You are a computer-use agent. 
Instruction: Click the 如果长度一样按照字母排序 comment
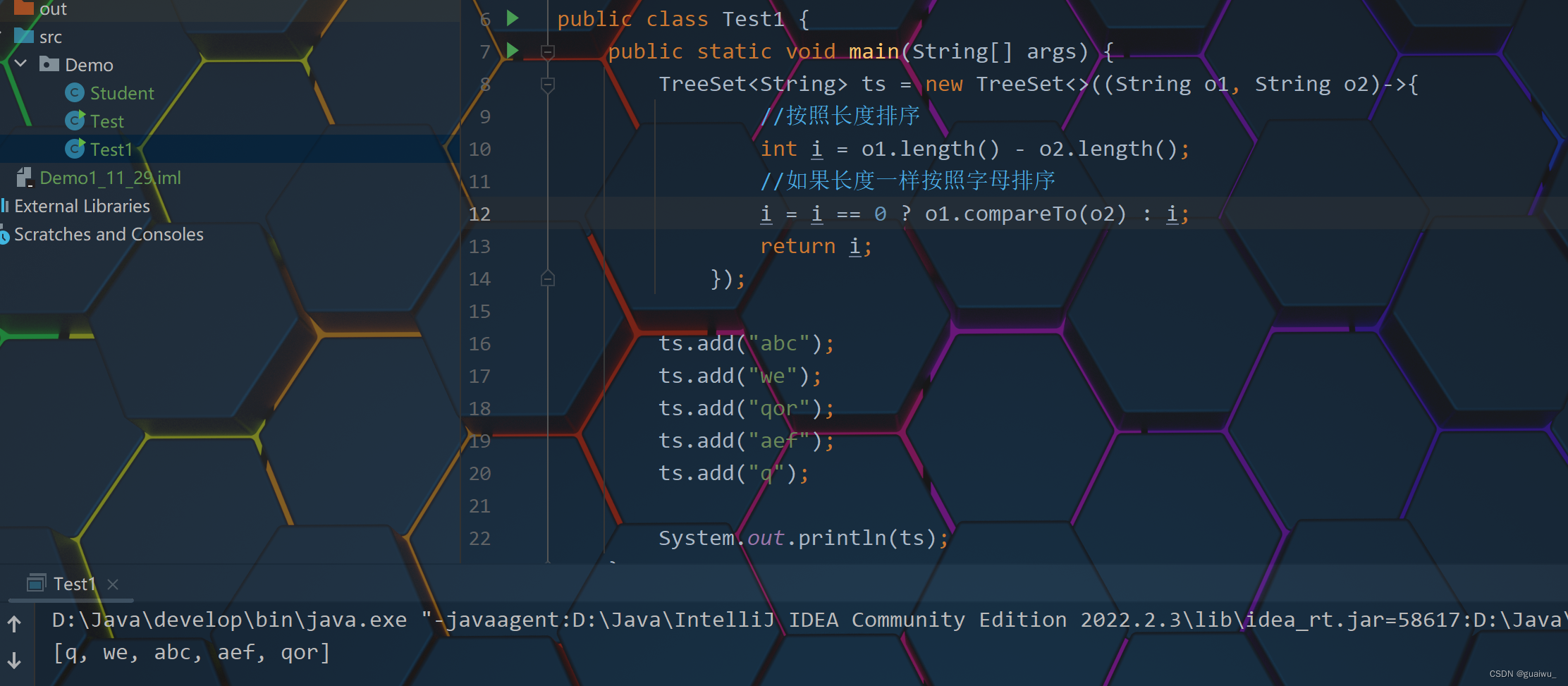pyautogui.click(x=907, y=180)
